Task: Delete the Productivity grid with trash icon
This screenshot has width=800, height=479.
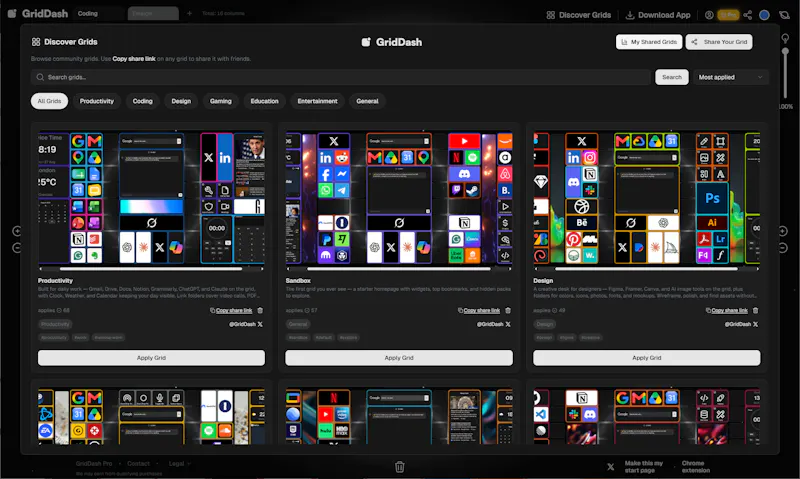Action: click(260, 310)
